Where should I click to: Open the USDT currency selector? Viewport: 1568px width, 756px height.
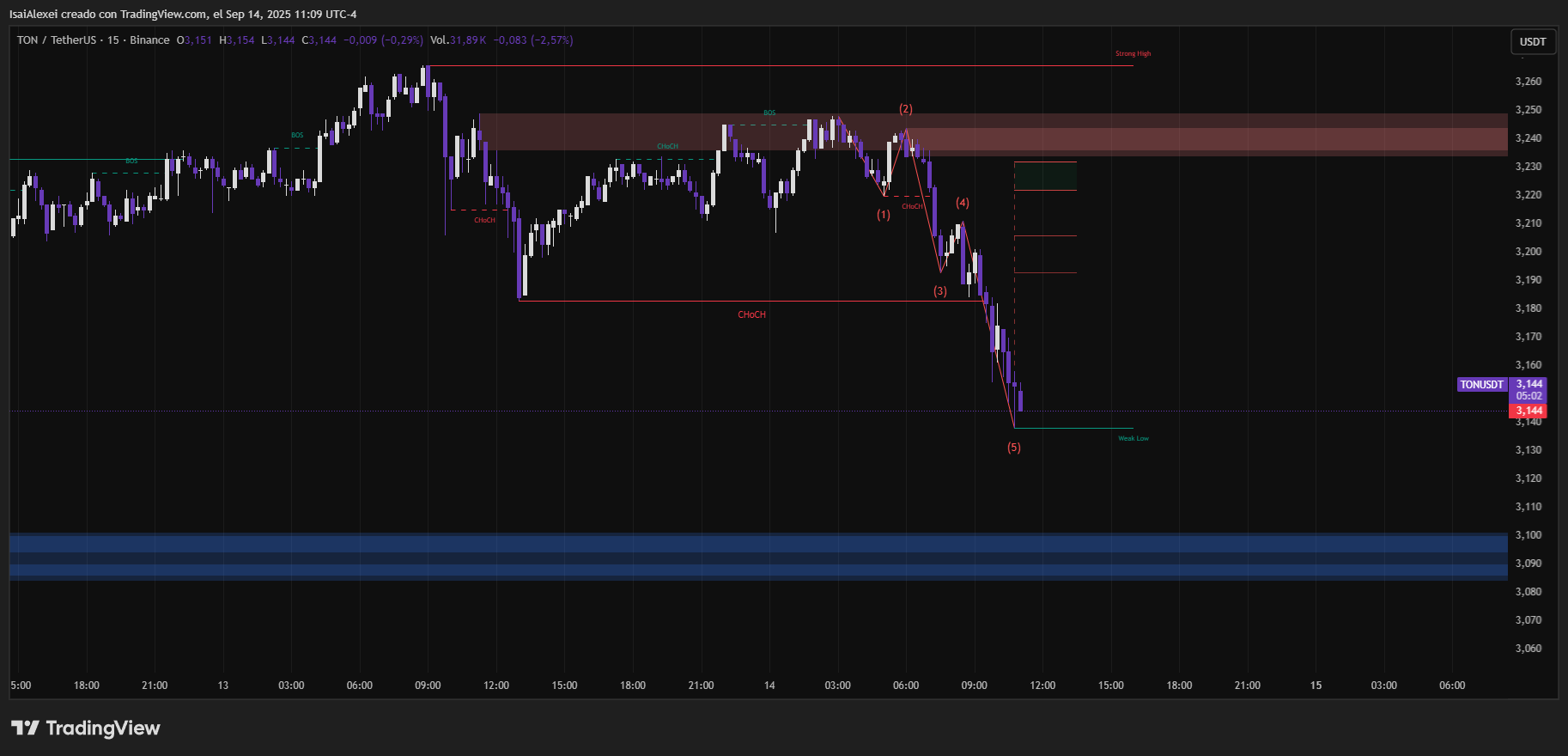[x=1532, y=41]
